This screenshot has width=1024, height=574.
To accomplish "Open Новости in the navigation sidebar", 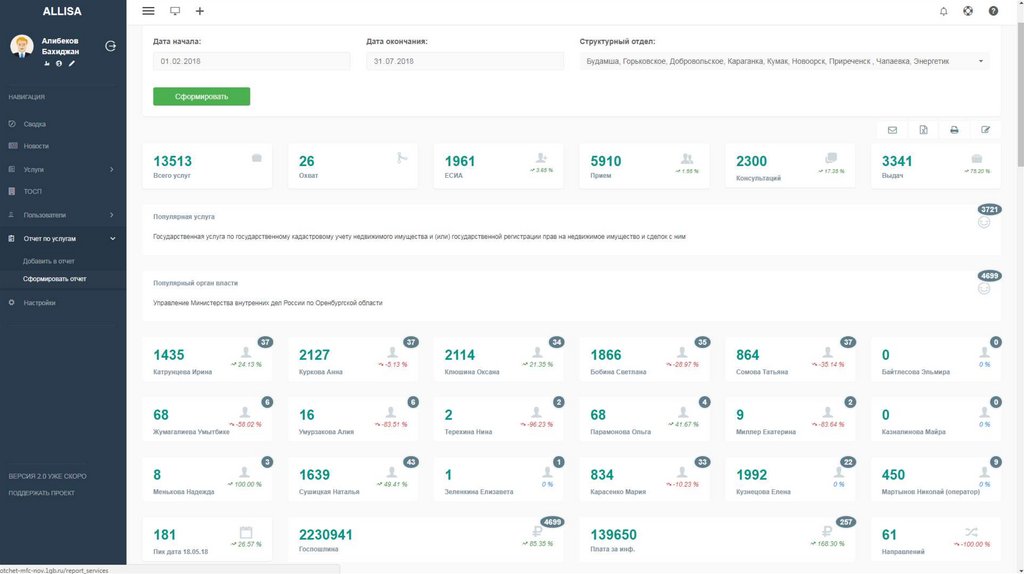I will point(36,146).
